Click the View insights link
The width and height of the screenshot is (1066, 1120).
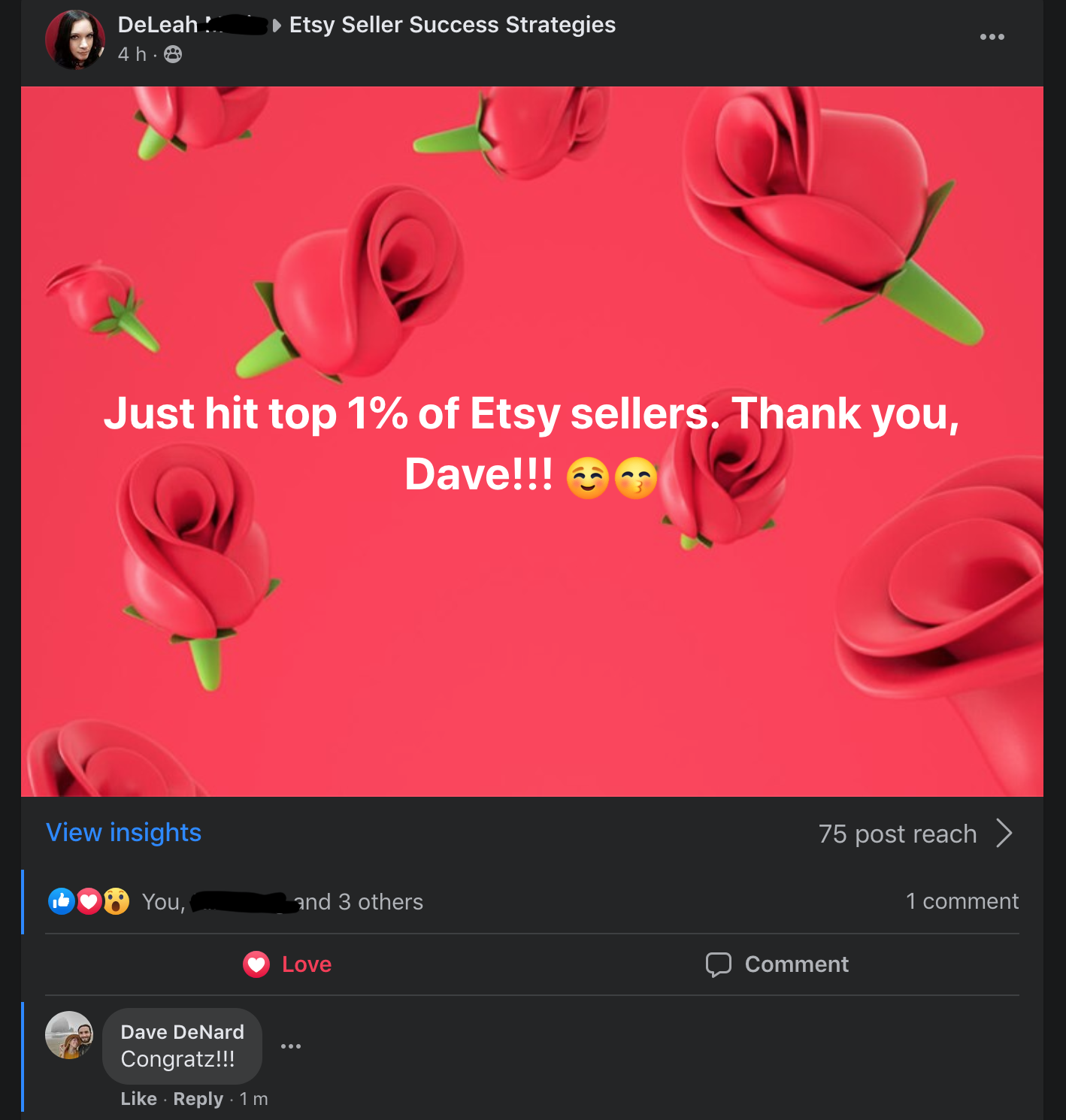click(x=124, y=833)
